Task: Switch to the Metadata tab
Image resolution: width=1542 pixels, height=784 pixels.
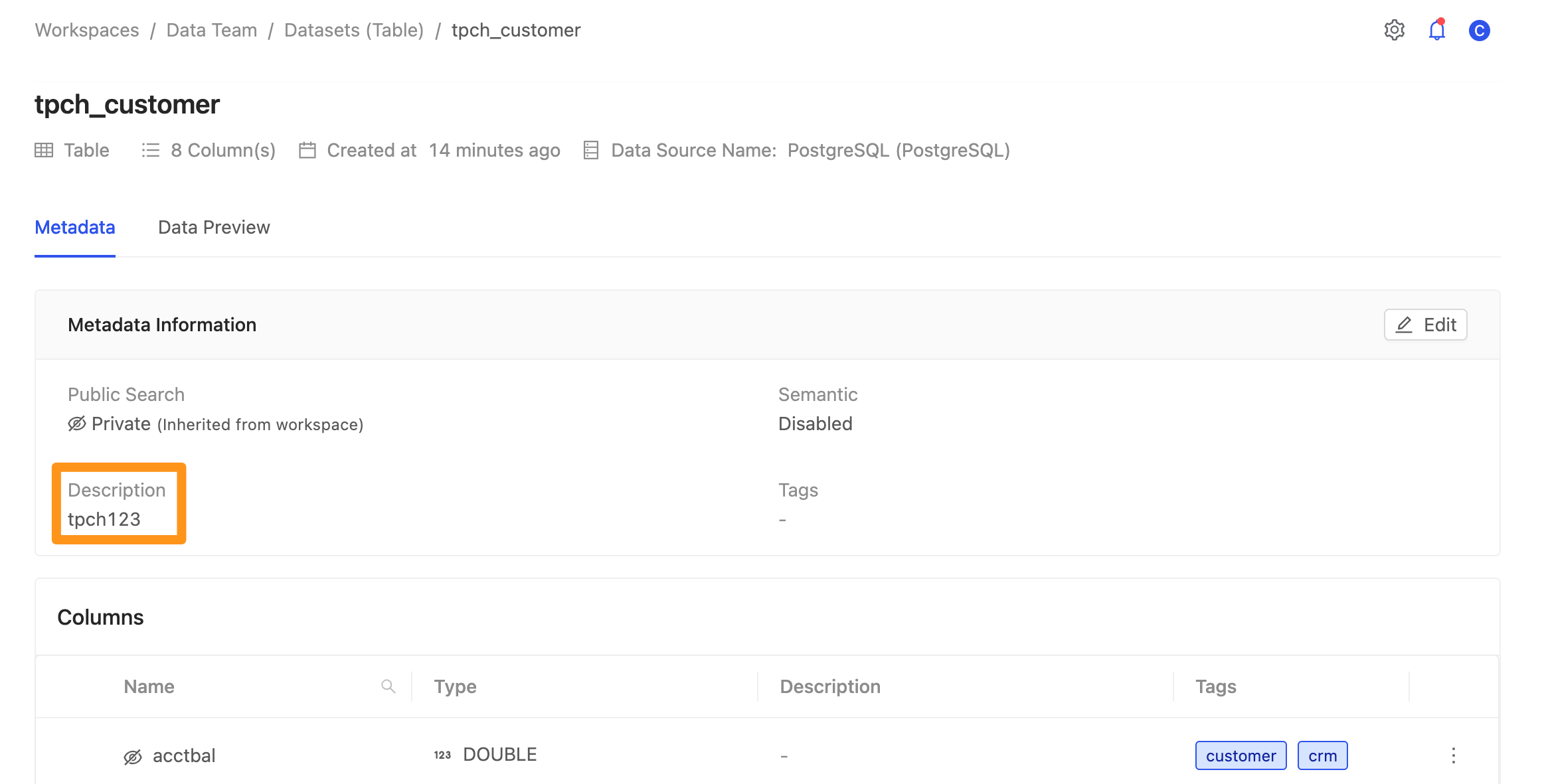Action: (x=75, y=228)
